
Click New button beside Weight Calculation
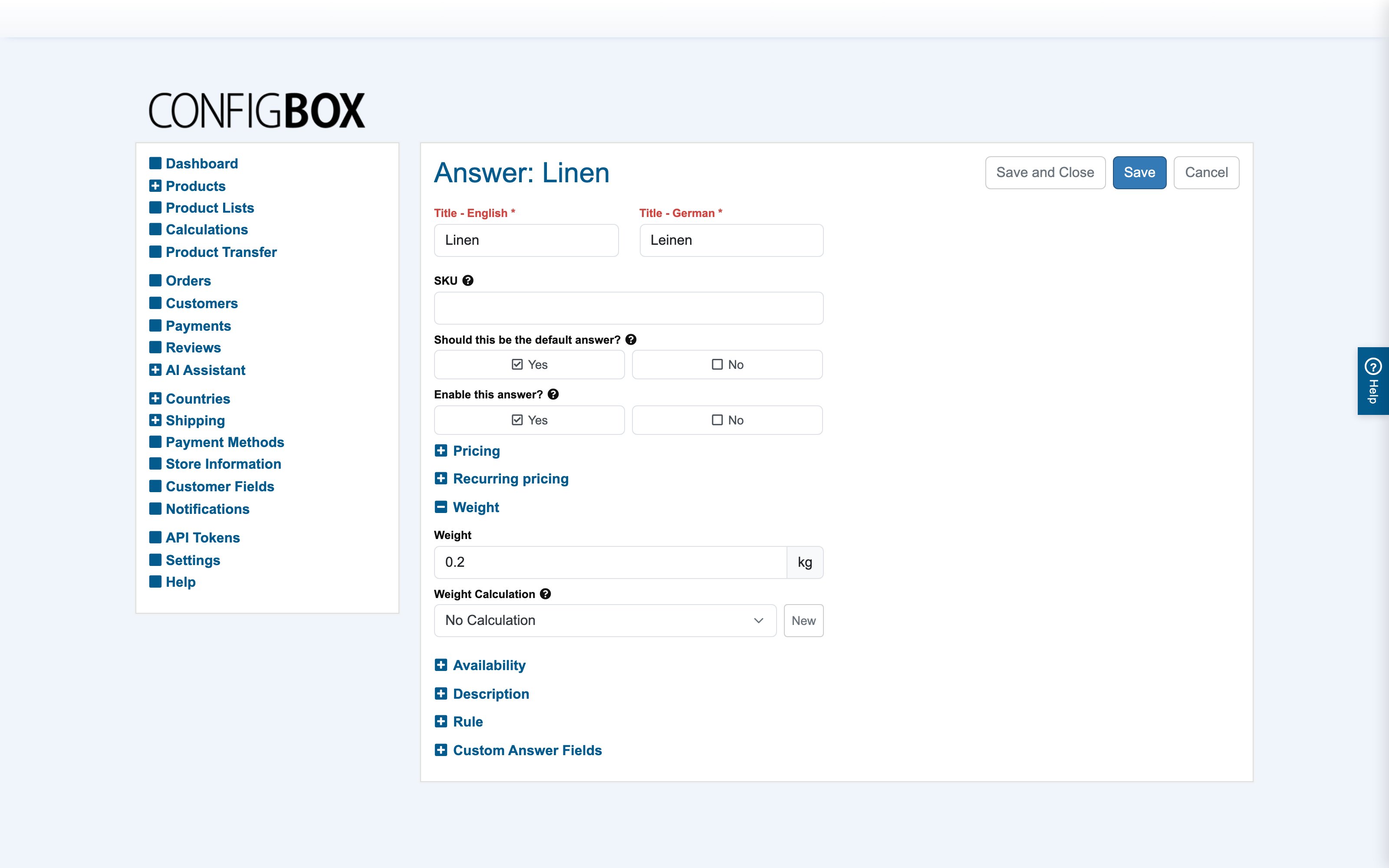pyautogui.click(x=803, y=621)
